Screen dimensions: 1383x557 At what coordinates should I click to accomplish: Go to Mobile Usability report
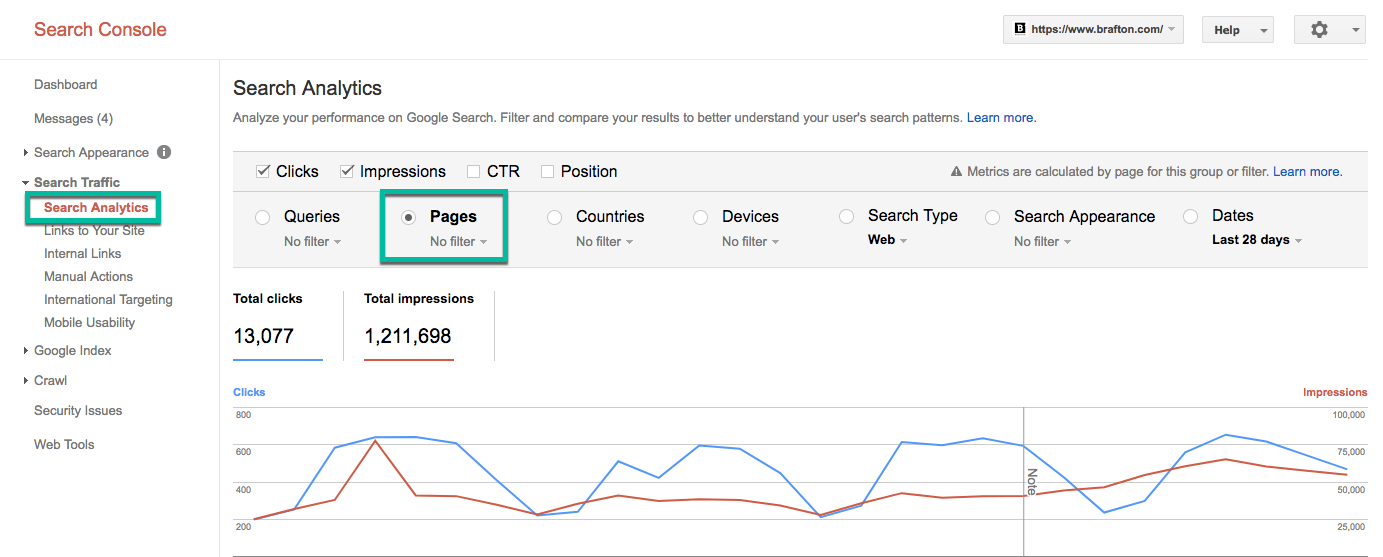pyautogui.click(x=89, y=323)
